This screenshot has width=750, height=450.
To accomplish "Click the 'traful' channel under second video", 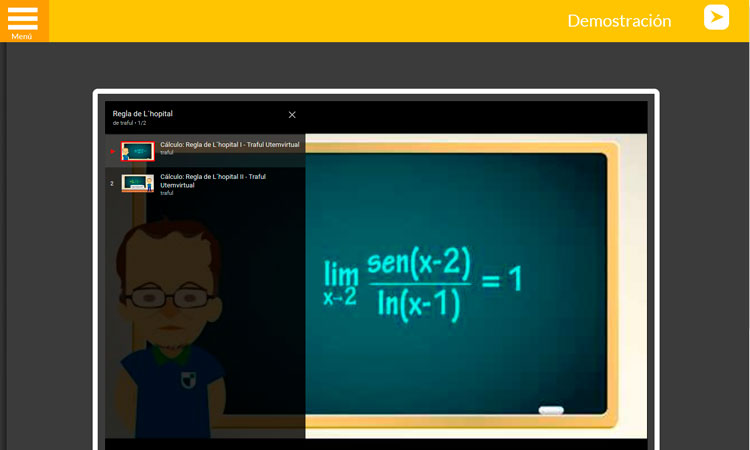I will point(167,193).
